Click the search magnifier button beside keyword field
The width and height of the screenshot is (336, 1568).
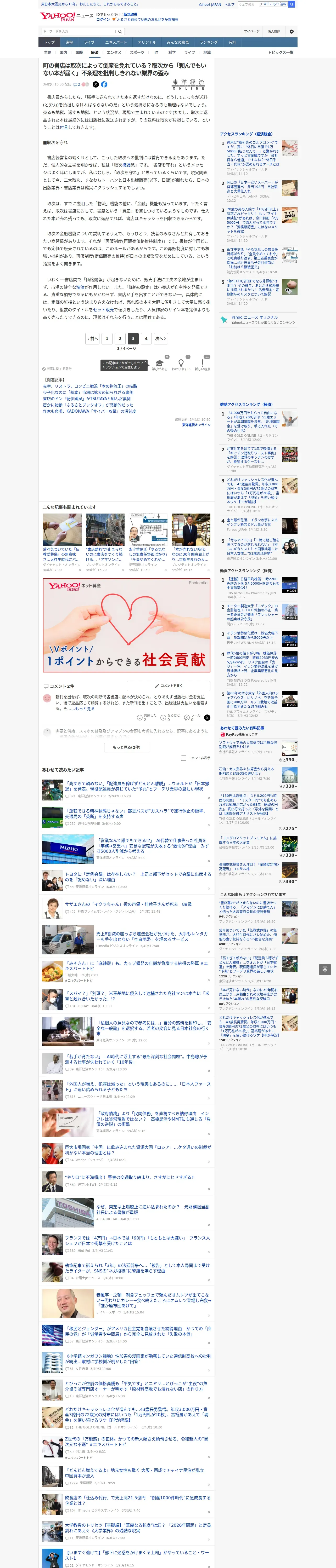[120, 31]
